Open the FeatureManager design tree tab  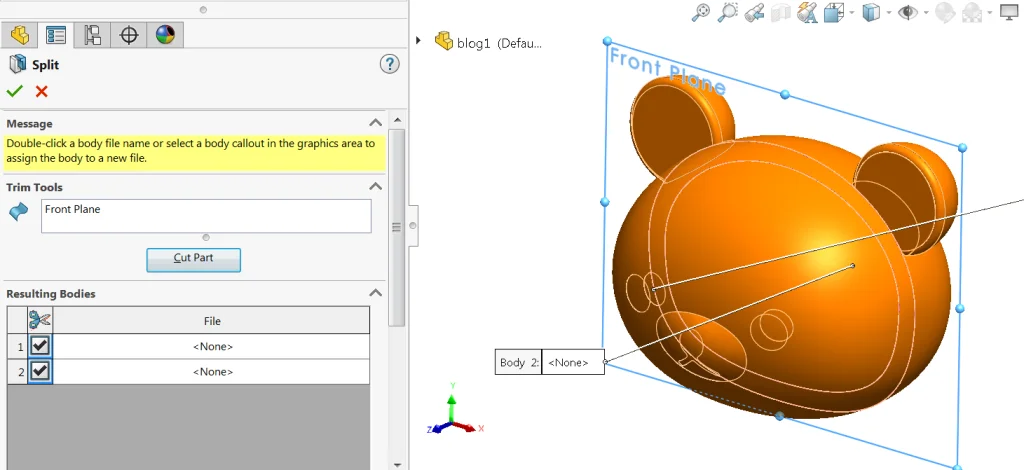[20, 35]
